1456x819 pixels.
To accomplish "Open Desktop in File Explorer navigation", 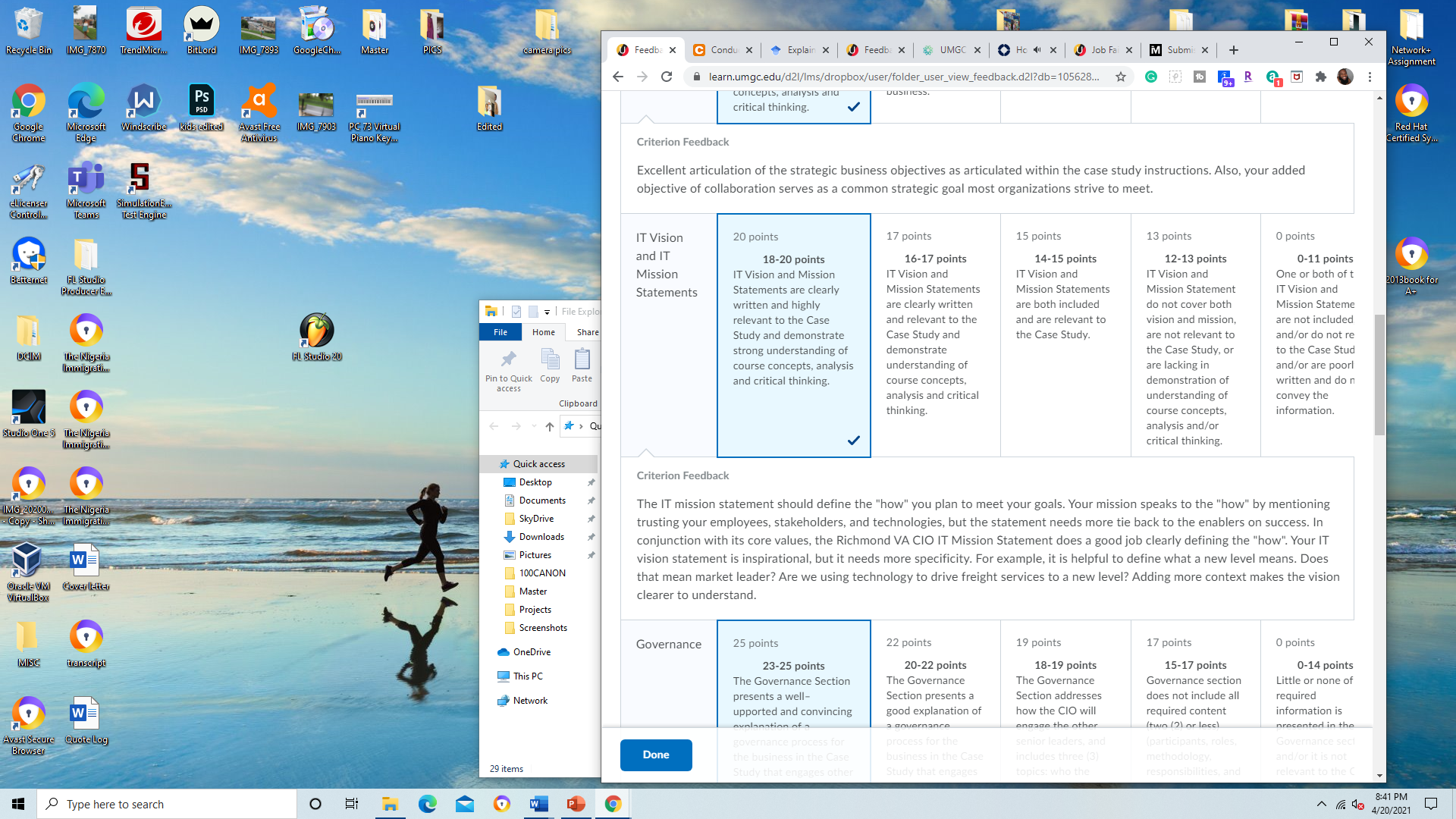I will coord(535,482).
